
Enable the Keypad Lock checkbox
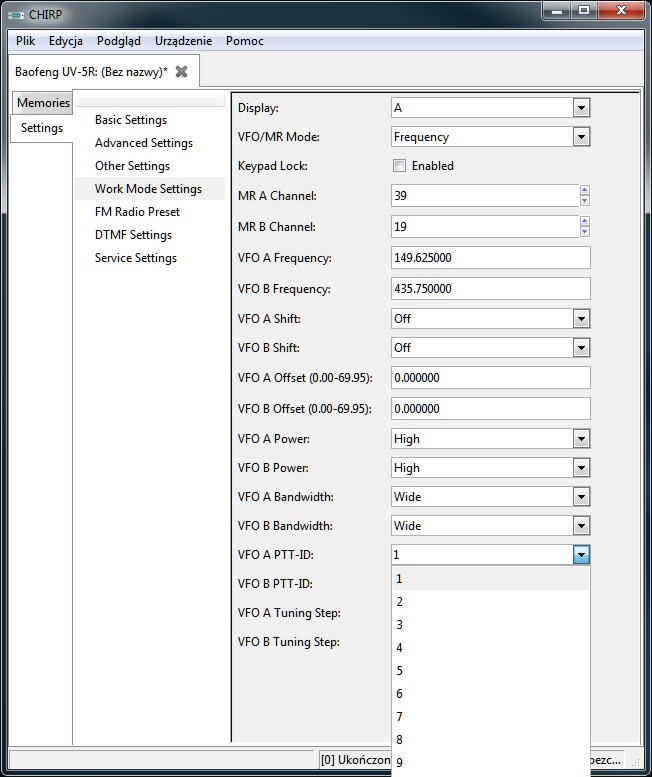[399, 166]
